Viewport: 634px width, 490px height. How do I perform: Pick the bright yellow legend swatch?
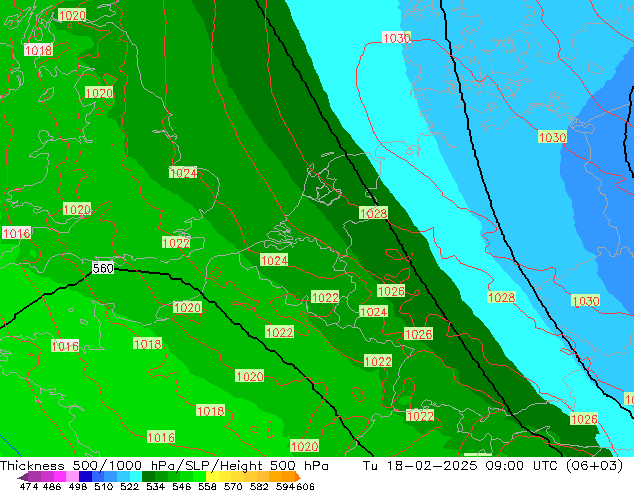212,477
